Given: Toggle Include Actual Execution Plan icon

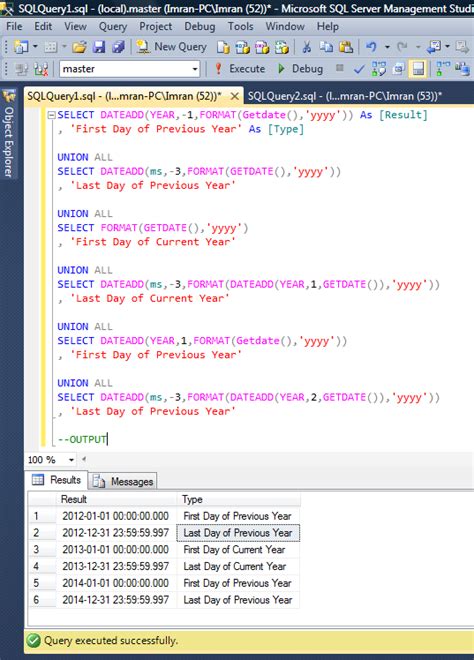Looking at the screenshot, I should coord(443,69).
